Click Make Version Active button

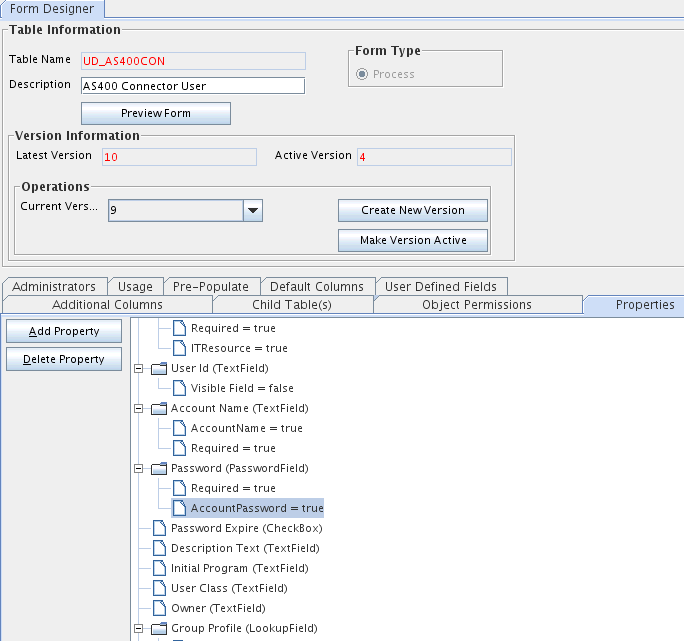pyautogui.click(x=413, y=240)
